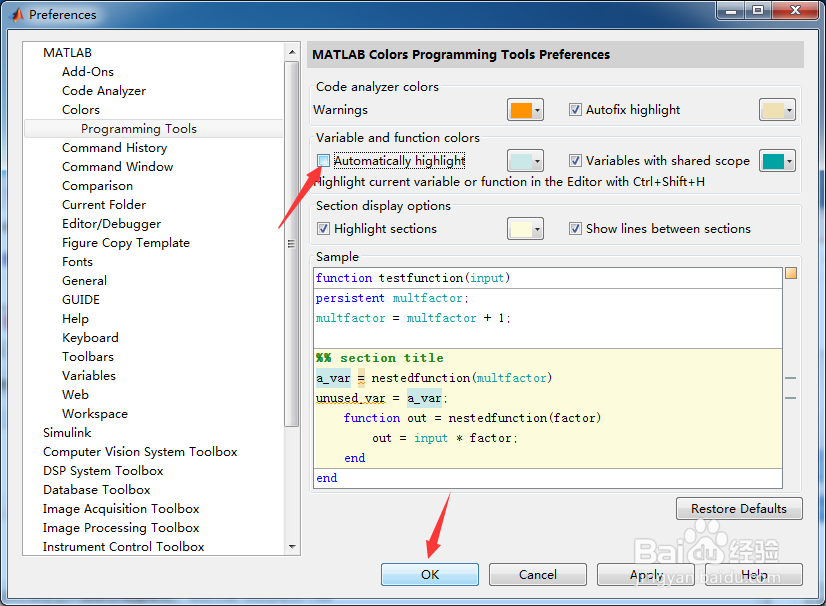Click 'persistent multfactor;' sample line
Screen dimensions: 826x606
[392, 298]
